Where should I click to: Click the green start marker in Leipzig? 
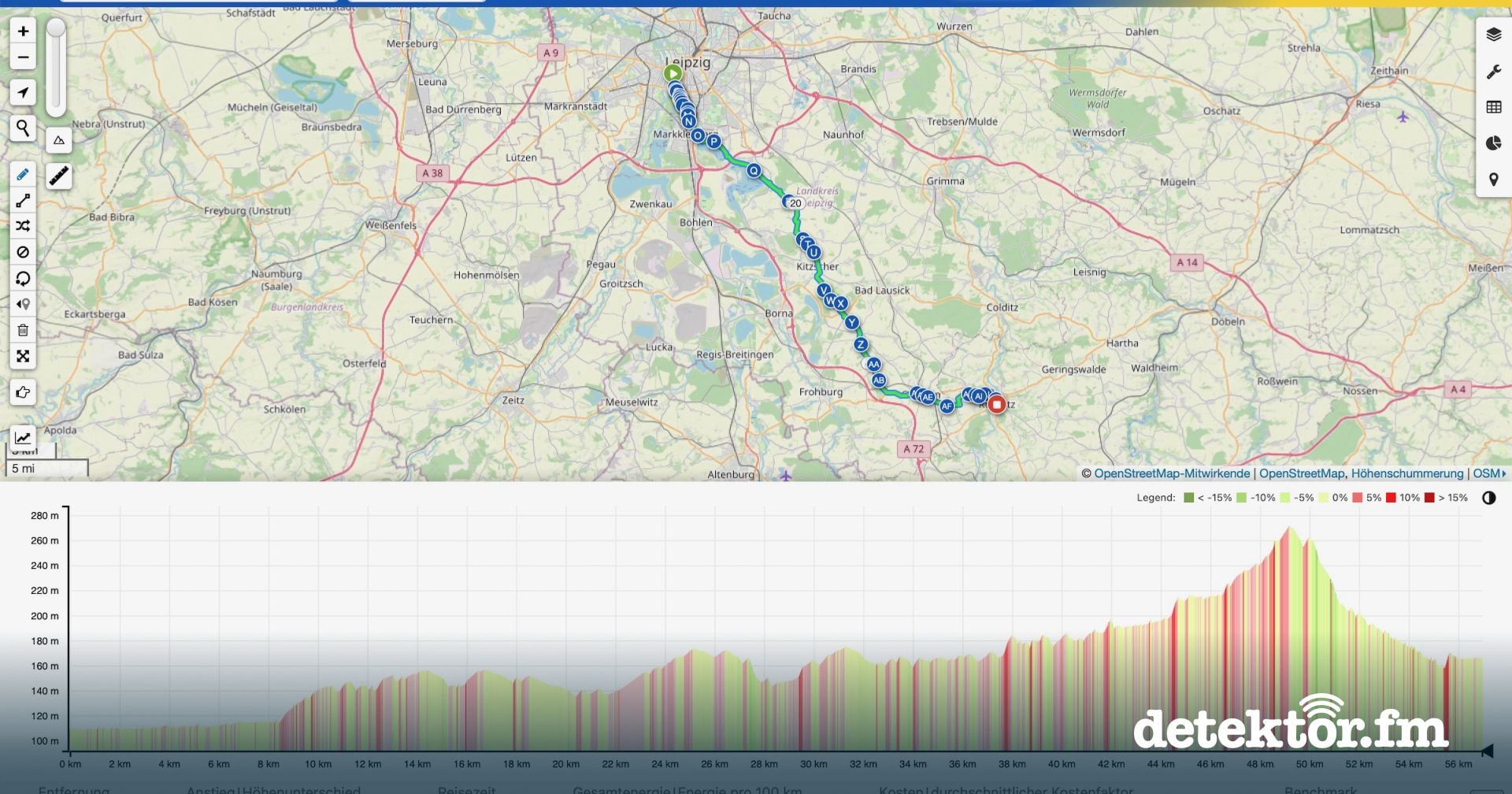coord(673,73)
